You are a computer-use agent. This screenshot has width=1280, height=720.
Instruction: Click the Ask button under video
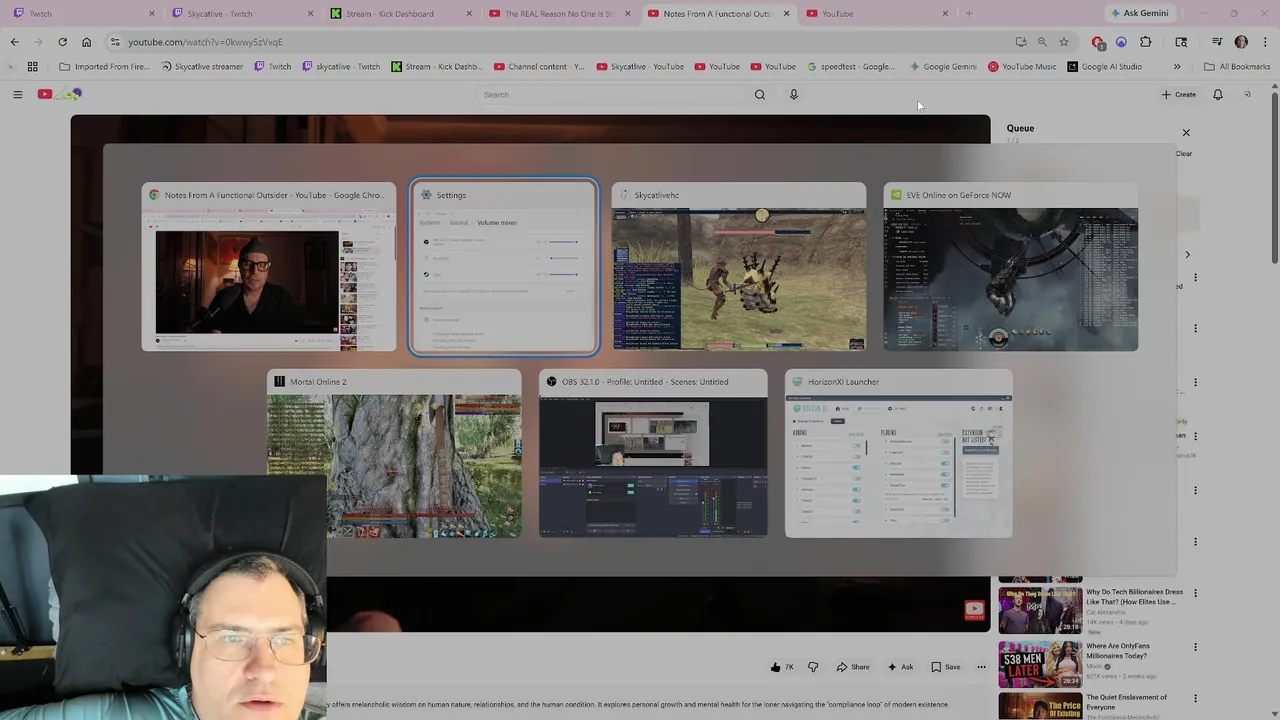tap(900, 667)
